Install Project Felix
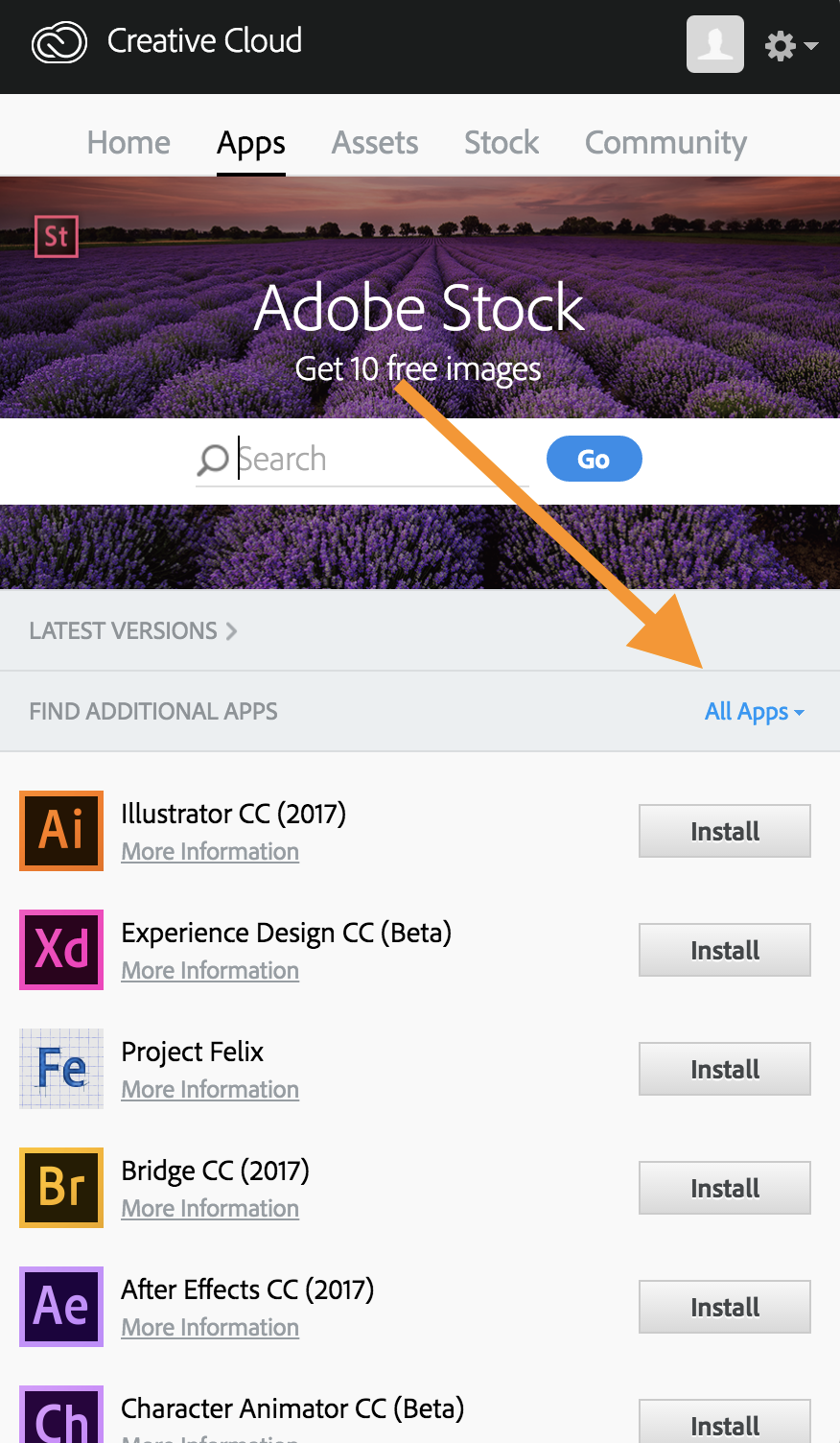Screen dimensions: 840x1443 coord(725,1069)
